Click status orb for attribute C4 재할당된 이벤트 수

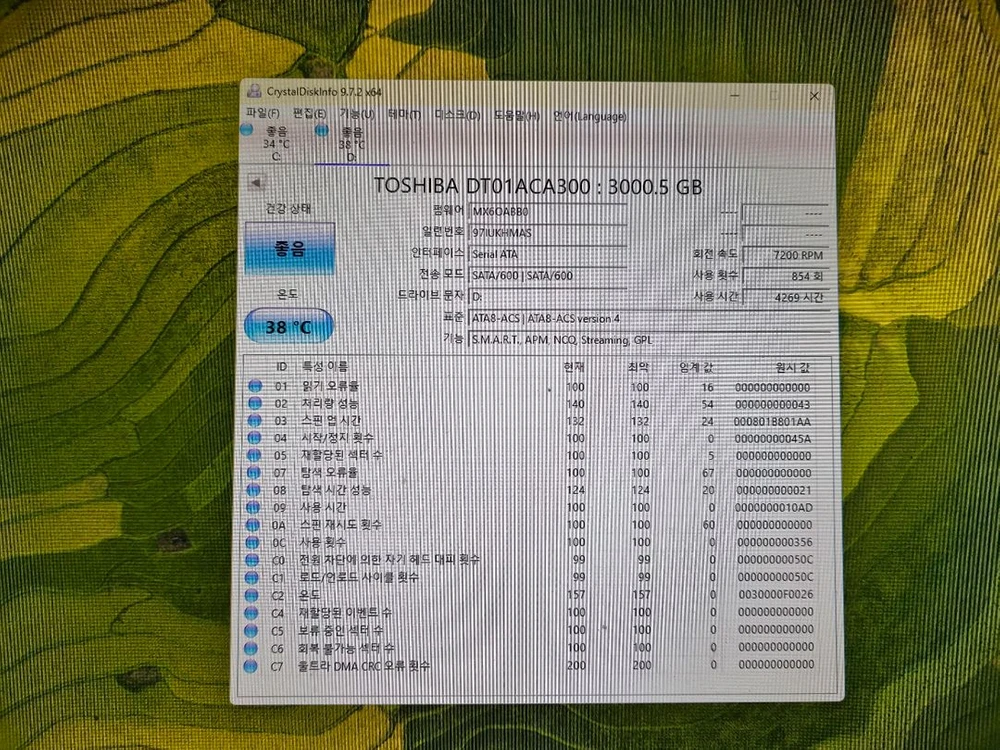(x=251, y=612)
